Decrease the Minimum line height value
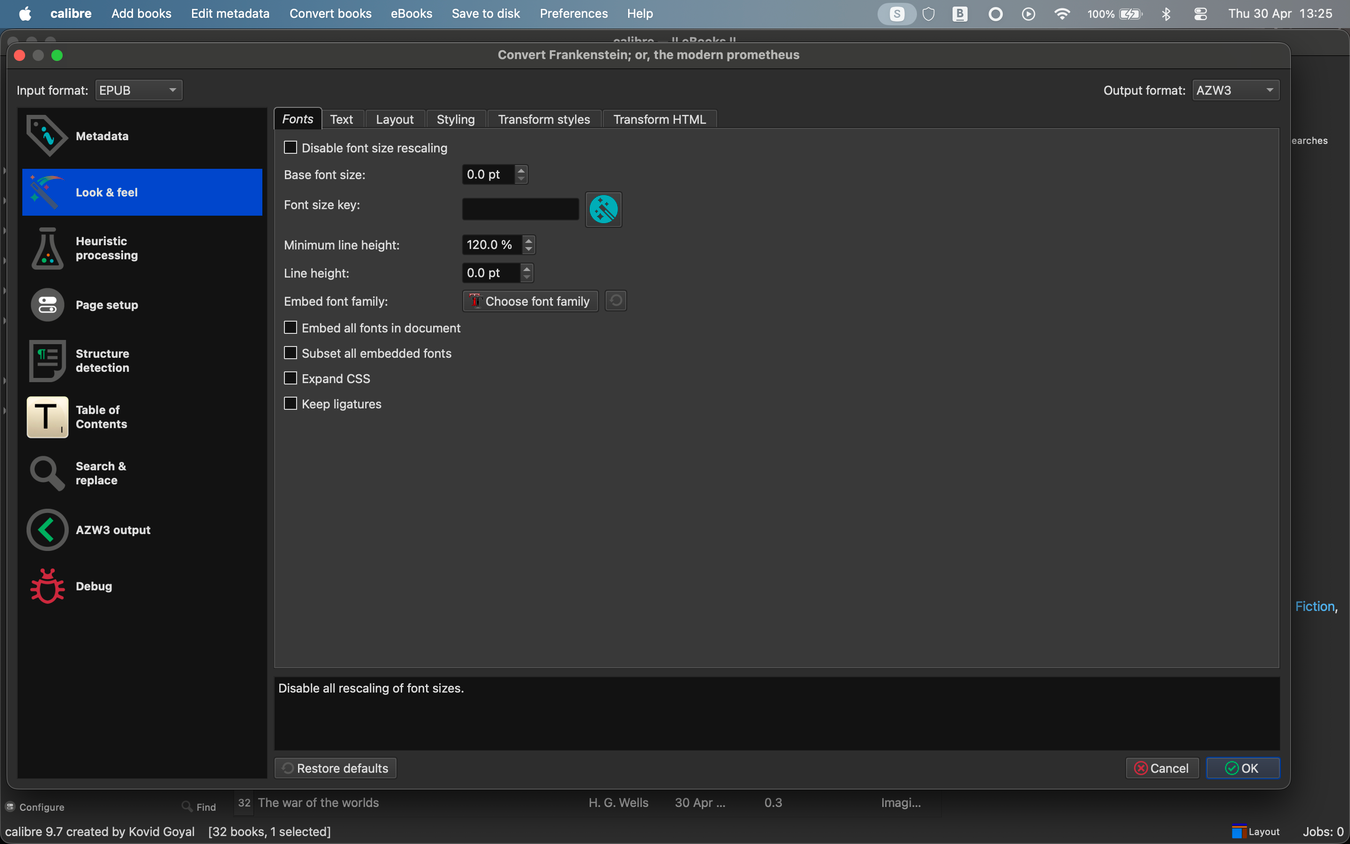 click(529, 249)
